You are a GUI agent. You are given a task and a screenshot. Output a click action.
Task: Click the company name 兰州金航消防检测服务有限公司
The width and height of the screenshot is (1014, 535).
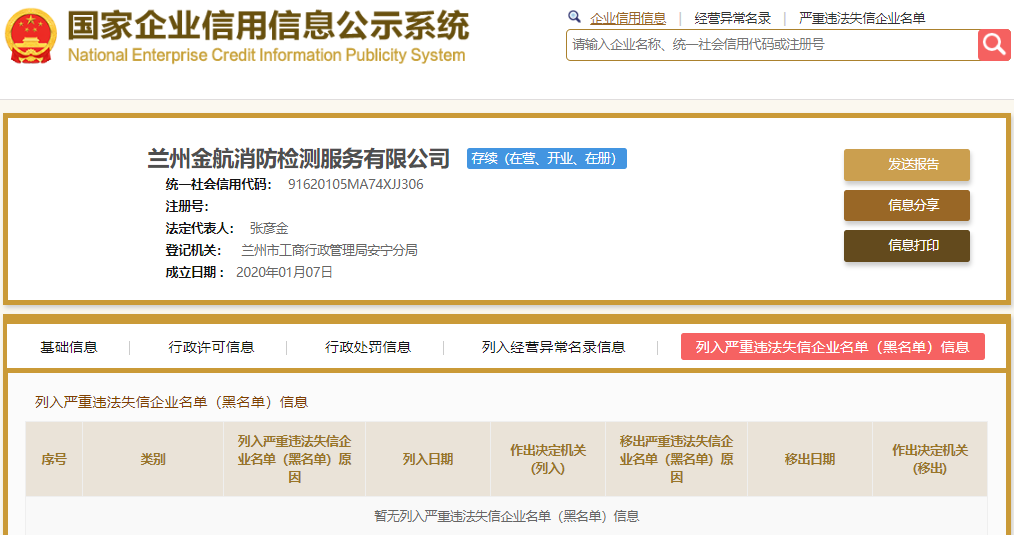(x=299, y=158)
